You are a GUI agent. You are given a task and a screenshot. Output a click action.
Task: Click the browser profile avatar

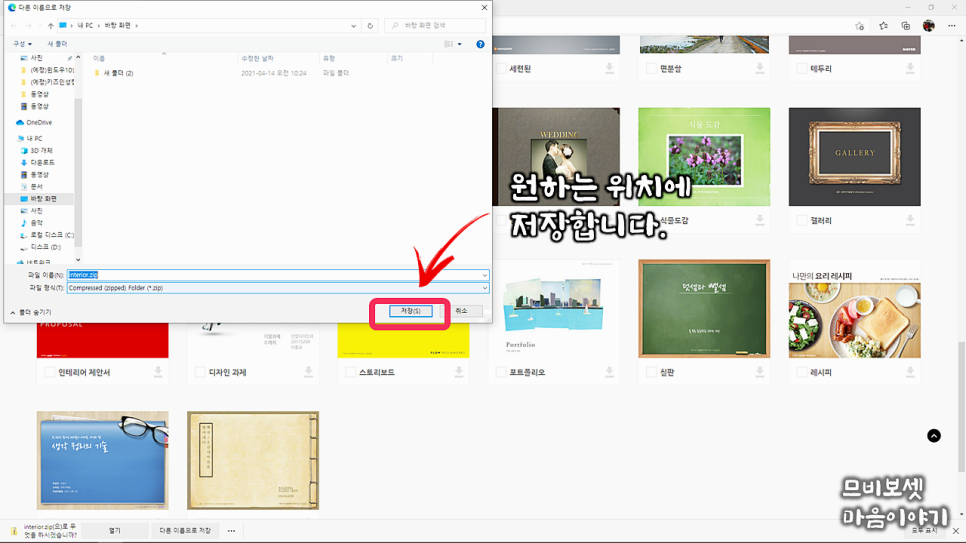[929, 26]
